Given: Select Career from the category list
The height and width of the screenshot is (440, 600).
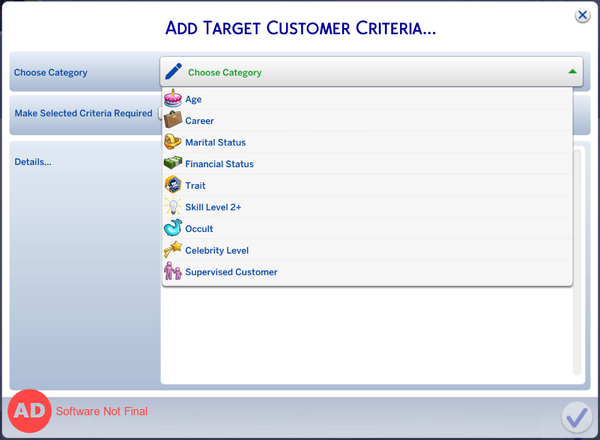Looking at the screenshot, I should pos(200,121).
